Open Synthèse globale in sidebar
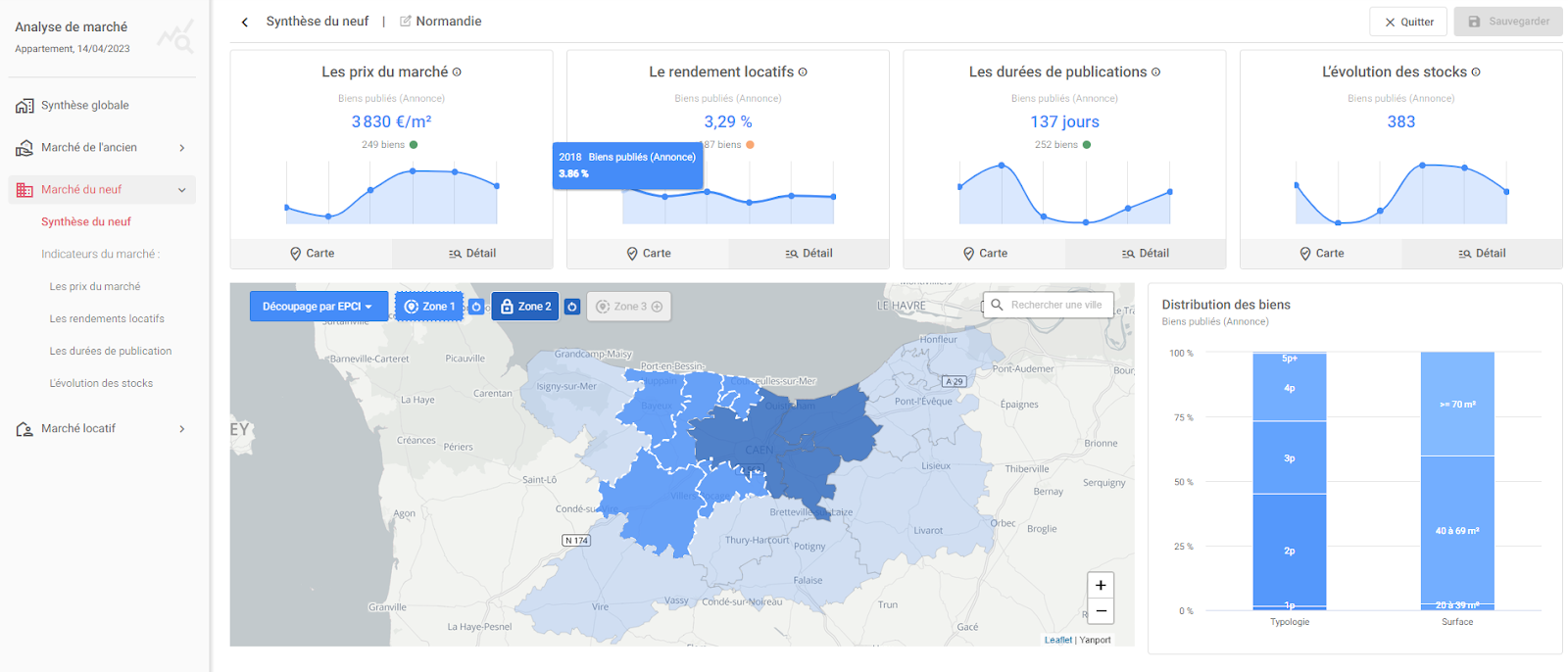 tap(85, 106)
